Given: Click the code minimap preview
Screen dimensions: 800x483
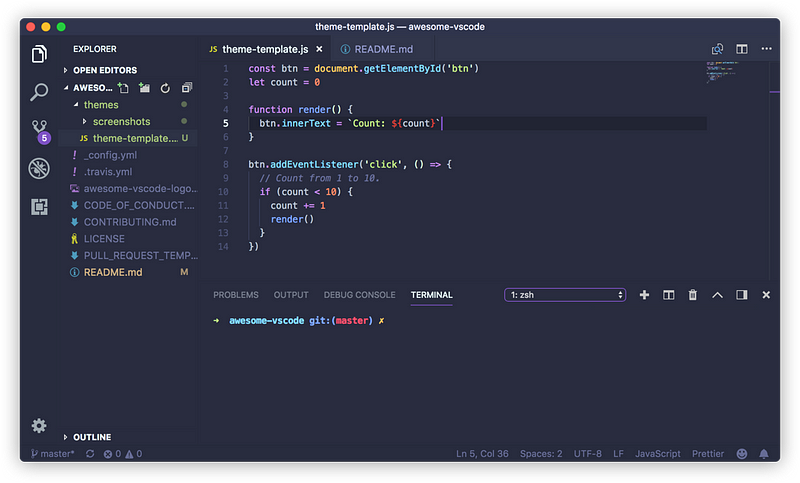Looking at the screenshot, I should click(x=721, y=72).
